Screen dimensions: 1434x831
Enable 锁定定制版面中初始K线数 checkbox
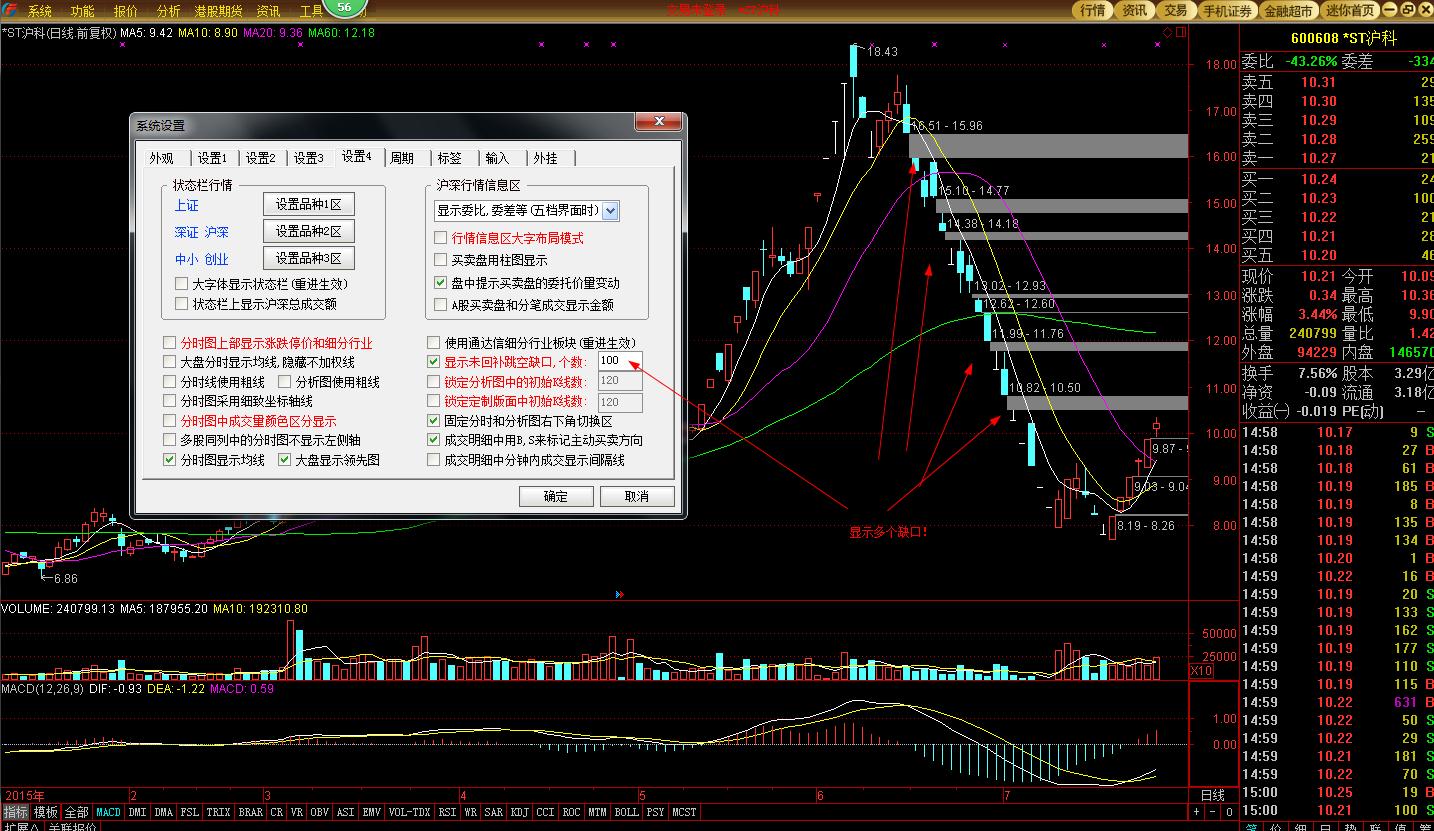click(433, 401)
